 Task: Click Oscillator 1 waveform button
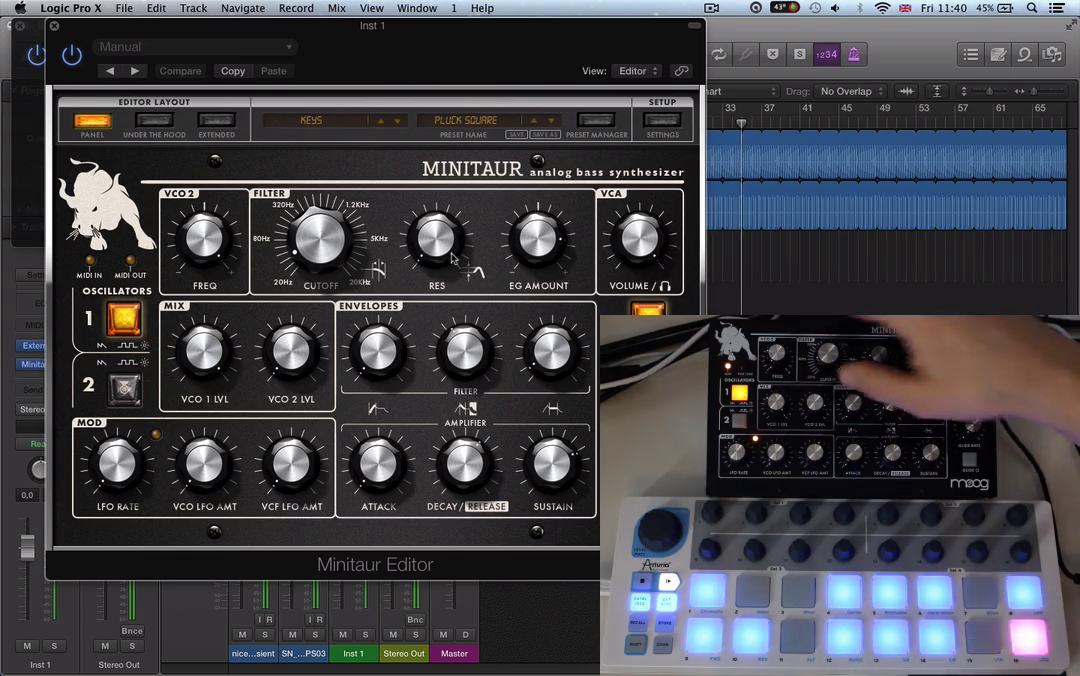[x=124, y=319]
